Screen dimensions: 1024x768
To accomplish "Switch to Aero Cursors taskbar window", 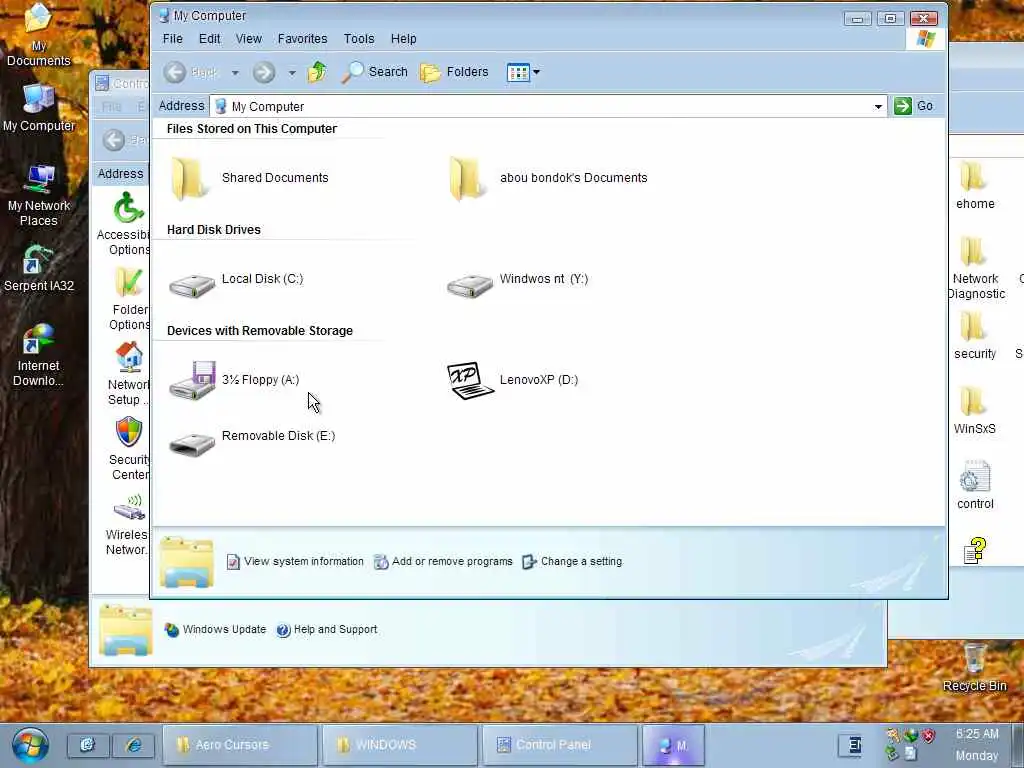I will click(x=240, y=744).
